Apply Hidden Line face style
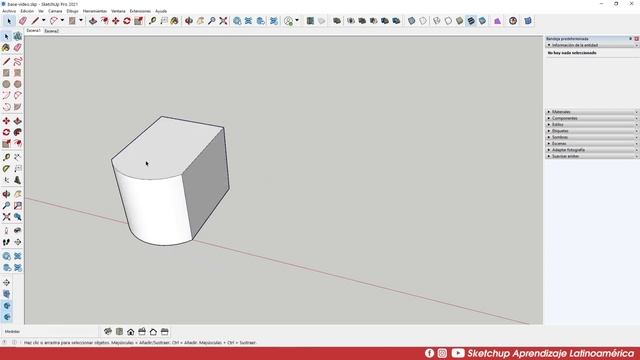The height and width of the screenshot is (360, 640). (448, 20)
